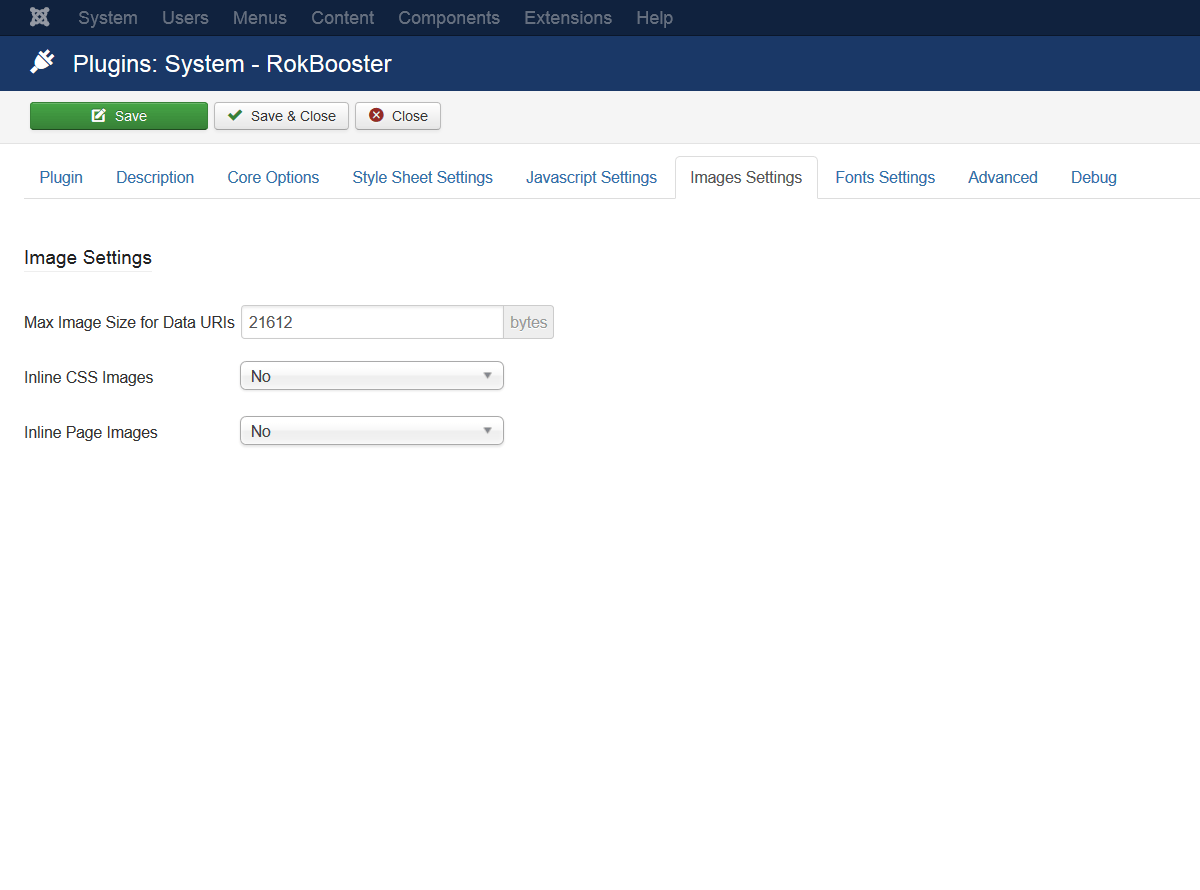Click the Max Image Size input field
This screenshot has height=890, width=1200.
(372, 322)
